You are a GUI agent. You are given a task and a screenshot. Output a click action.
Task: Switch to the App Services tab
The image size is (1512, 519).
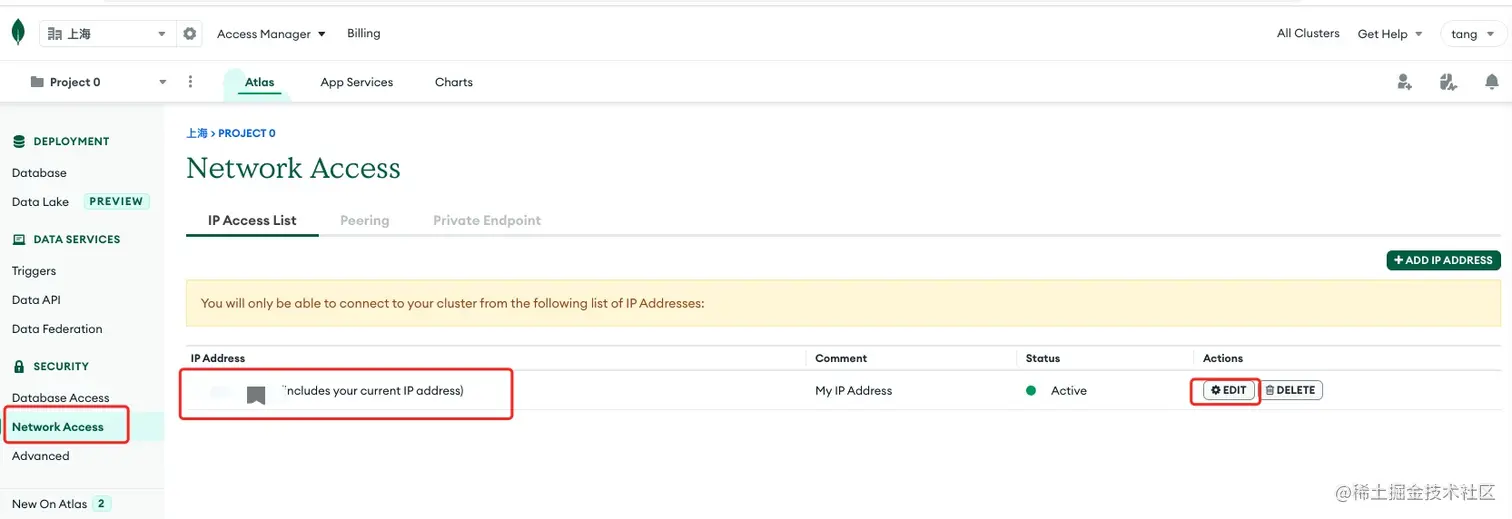(357, 82)
